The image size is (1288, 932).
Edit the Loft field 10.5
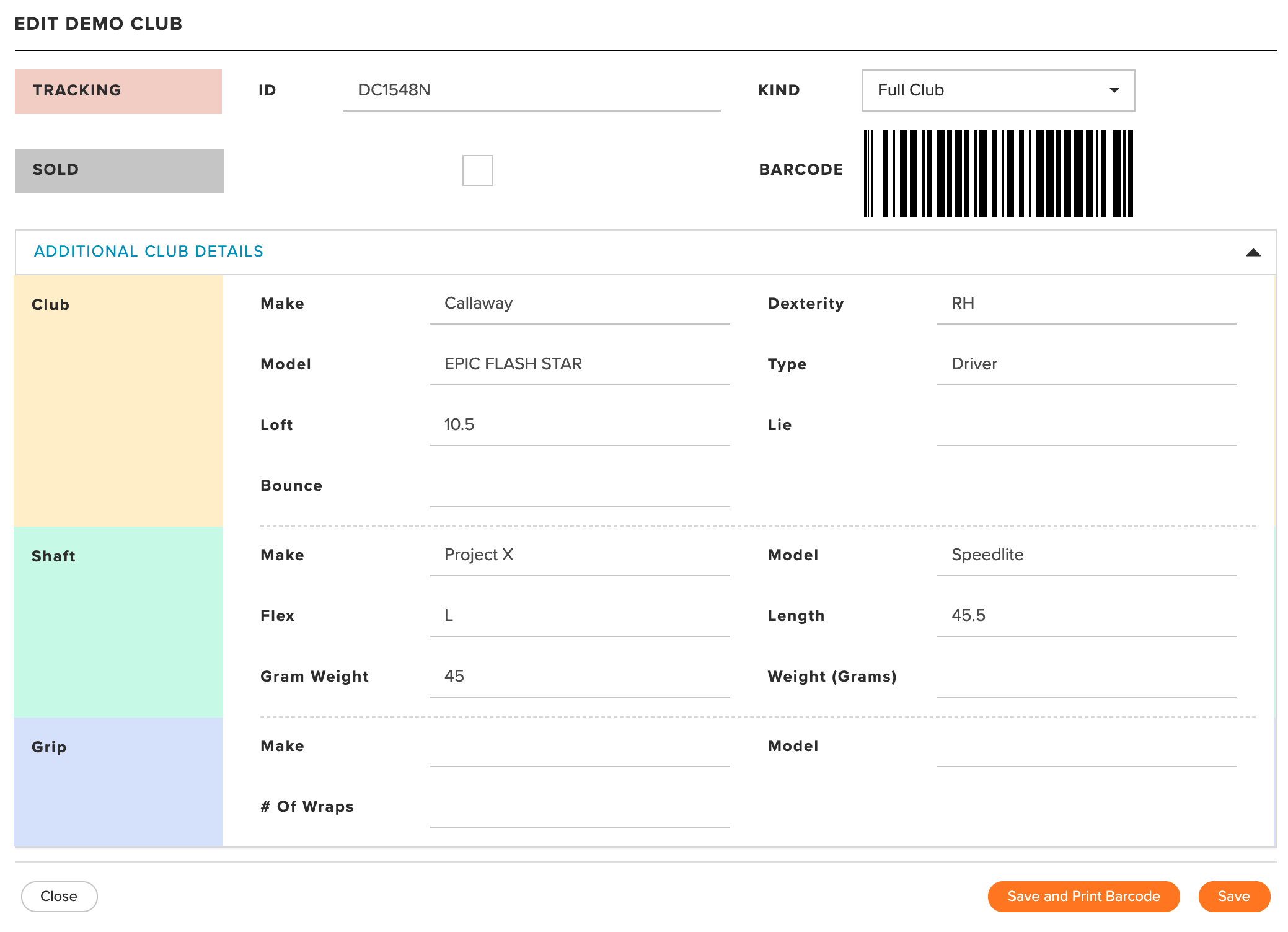coord(580,425)
